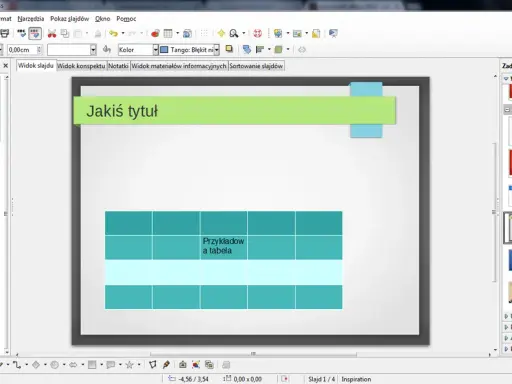Image resolution: width=512 pixels, height=384 pixels.
Task: Open the Okno menu
Action: (x=102, y=19)
